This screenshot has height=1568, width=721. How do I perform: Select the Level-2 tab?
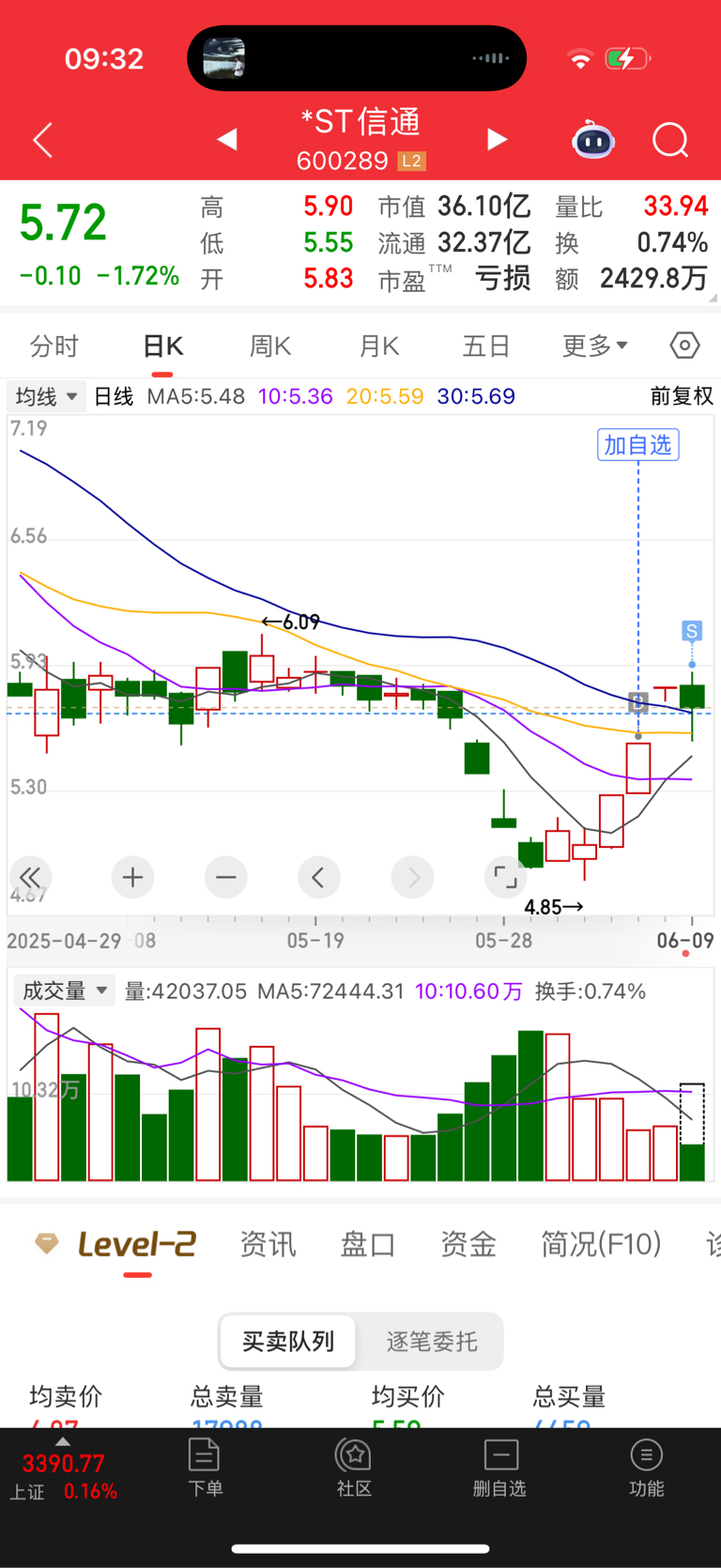click(137, 1244)
